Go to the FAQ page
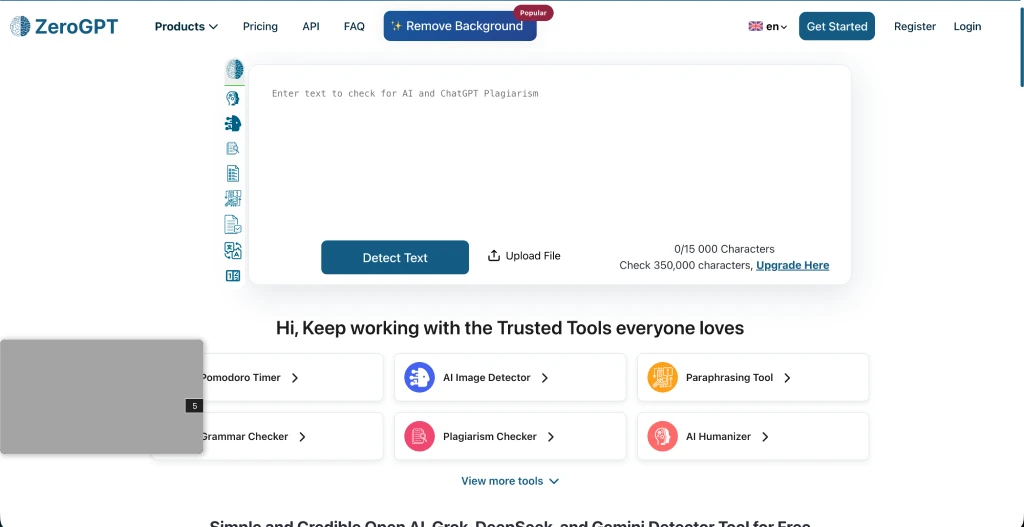The width and height of the screenshot is (1024, 527). (x=354, y=26)
